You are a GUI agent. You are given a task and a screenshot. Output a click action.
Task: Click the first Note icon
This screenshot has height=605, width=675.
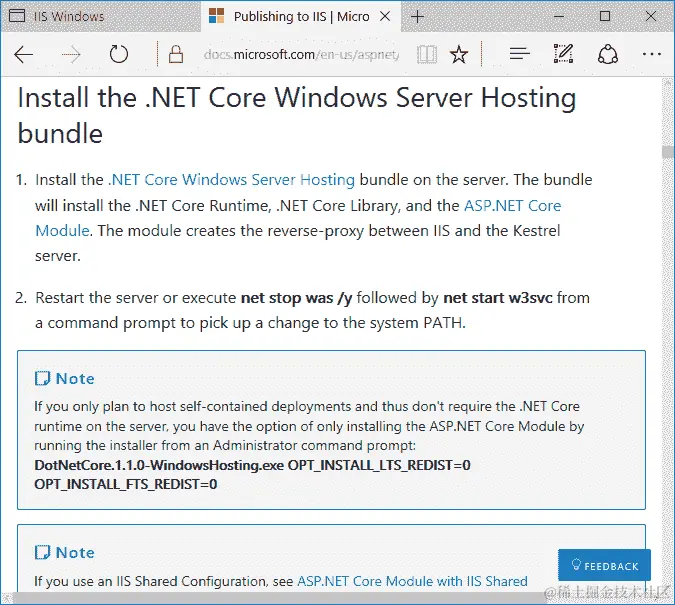42,379
